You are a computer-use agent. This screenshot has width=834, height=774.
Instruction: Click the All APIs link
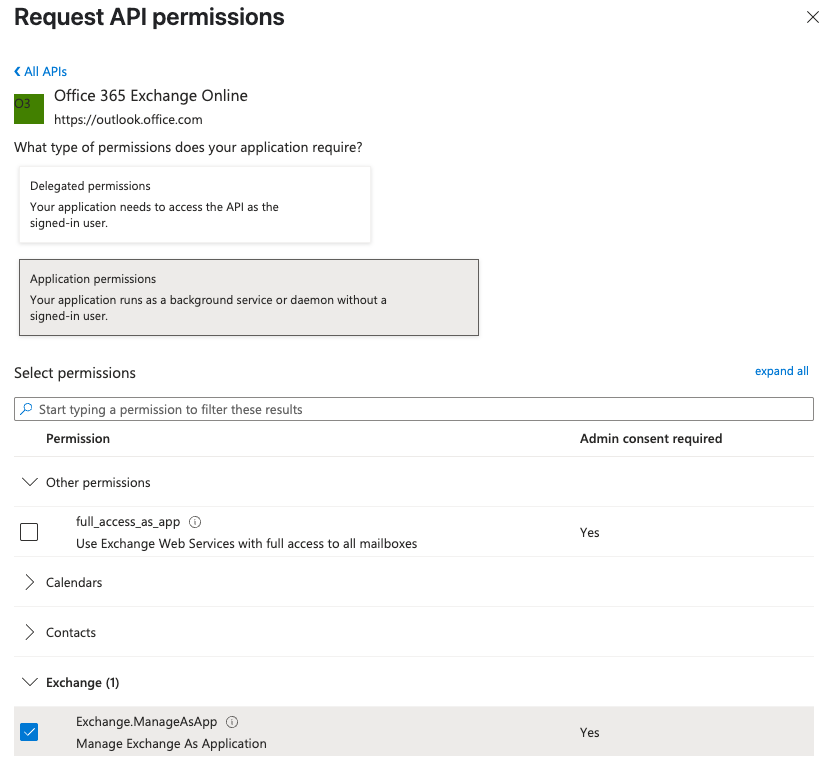click(45, 71)
